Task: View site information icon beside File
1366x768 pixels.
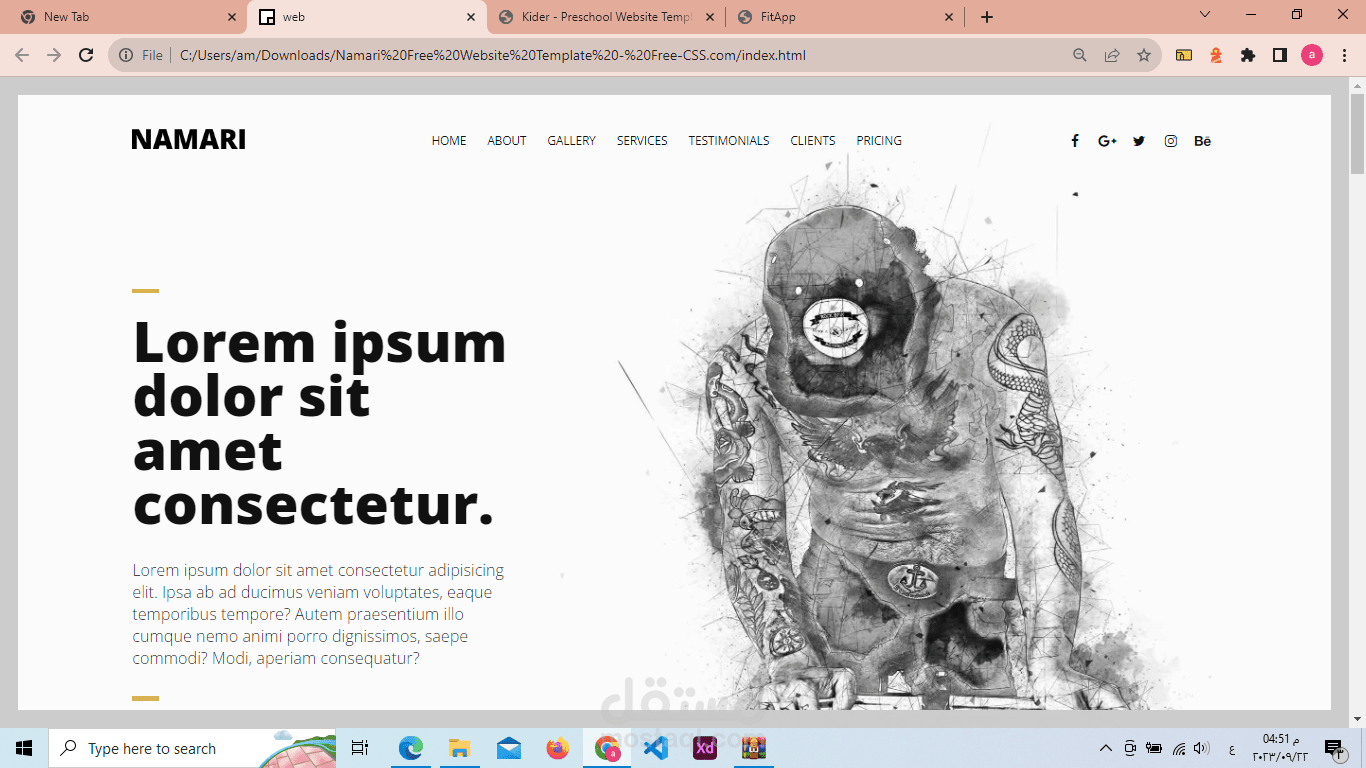Action: click(x=126, y=55)
